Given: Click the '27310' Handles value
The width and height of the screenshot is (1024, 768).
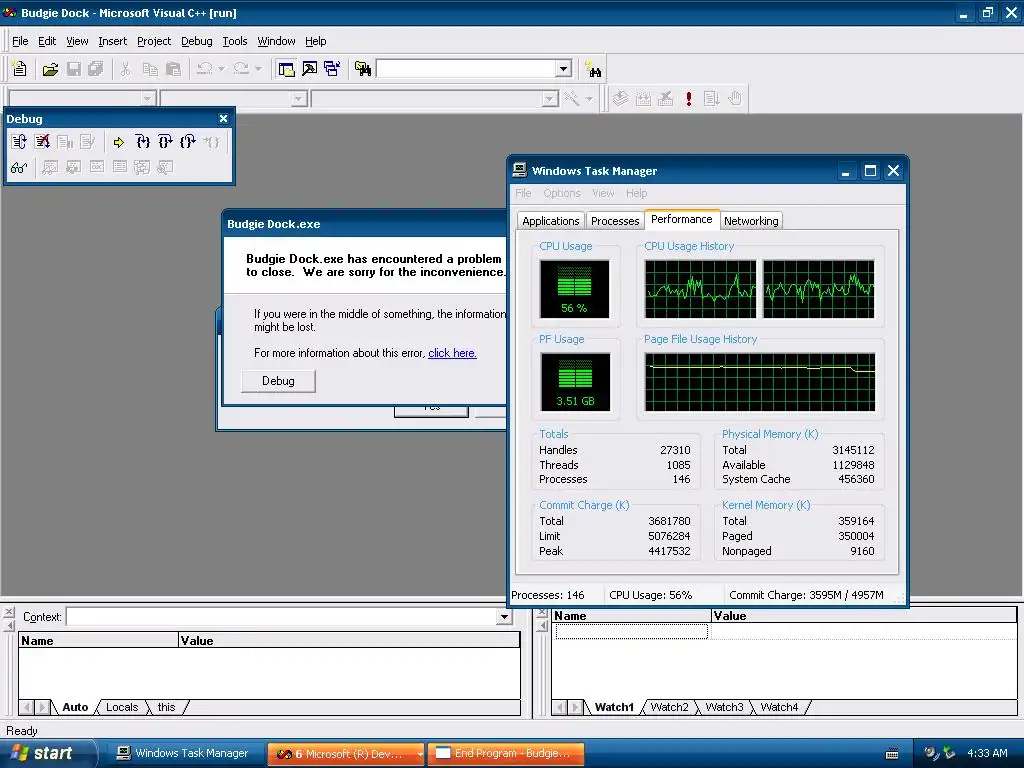Looking at the screenshot, I should 675,450.
